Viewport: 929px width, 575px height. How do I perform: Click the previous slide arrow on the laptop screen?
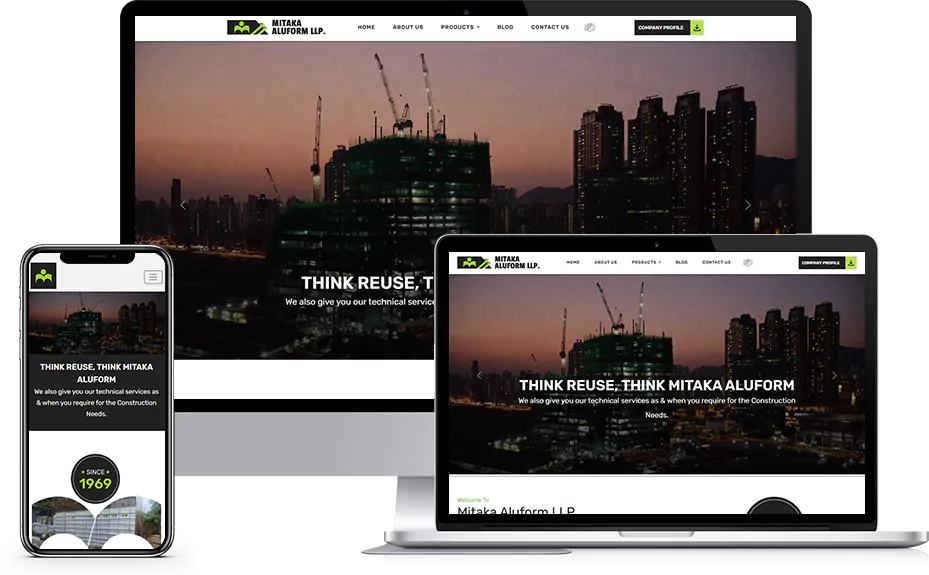point(479,375)
